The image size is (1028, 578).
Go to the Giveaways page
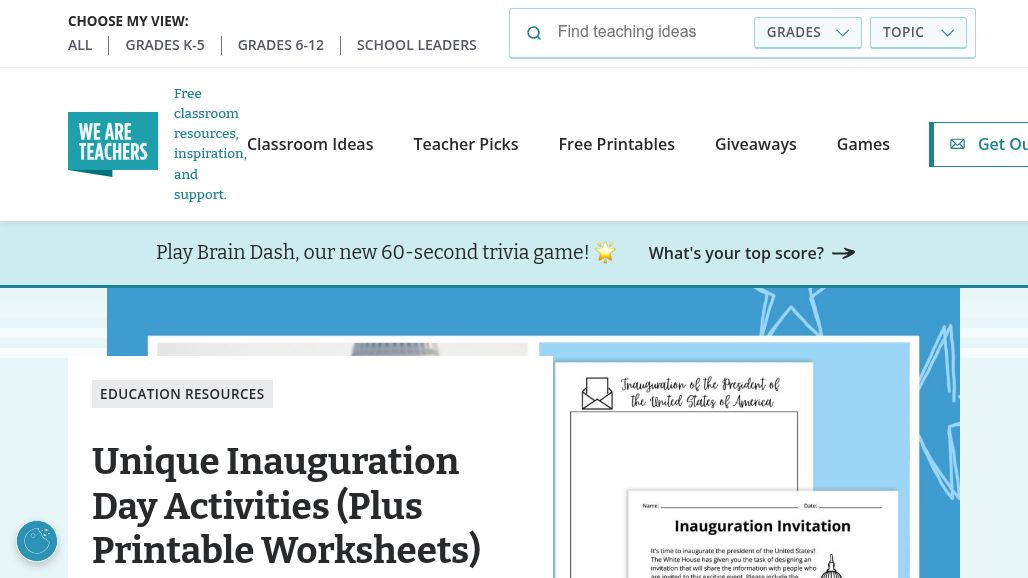click(755, 144)
